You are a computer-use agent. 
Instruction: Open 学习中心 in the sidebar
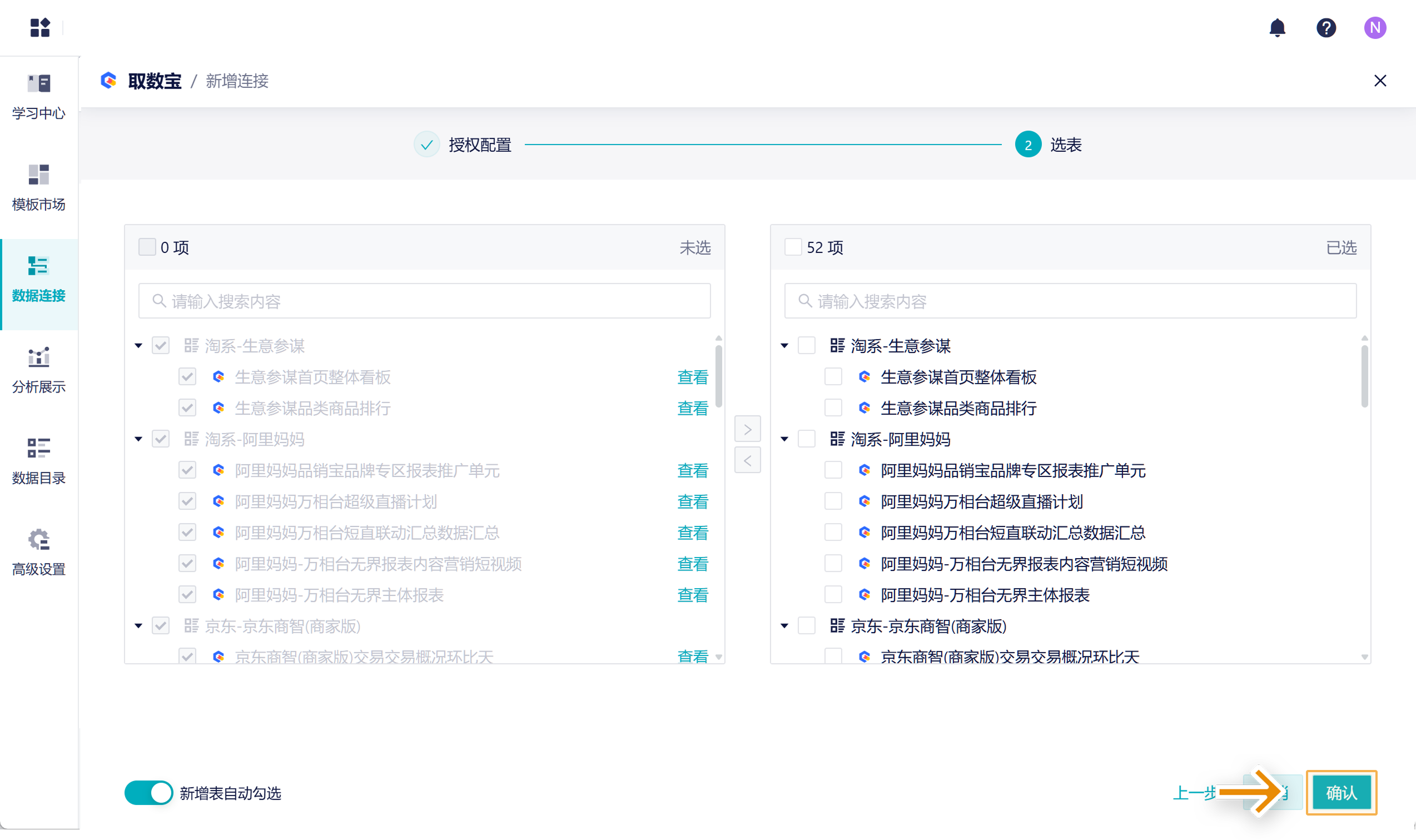[38, 97]
